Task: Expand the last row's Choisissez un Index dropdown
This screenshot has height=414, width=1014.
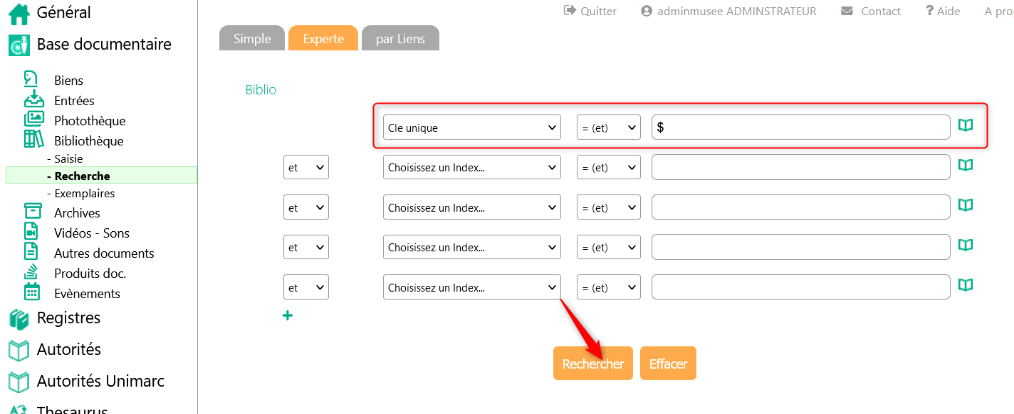Action: click(x=471, y=288)
